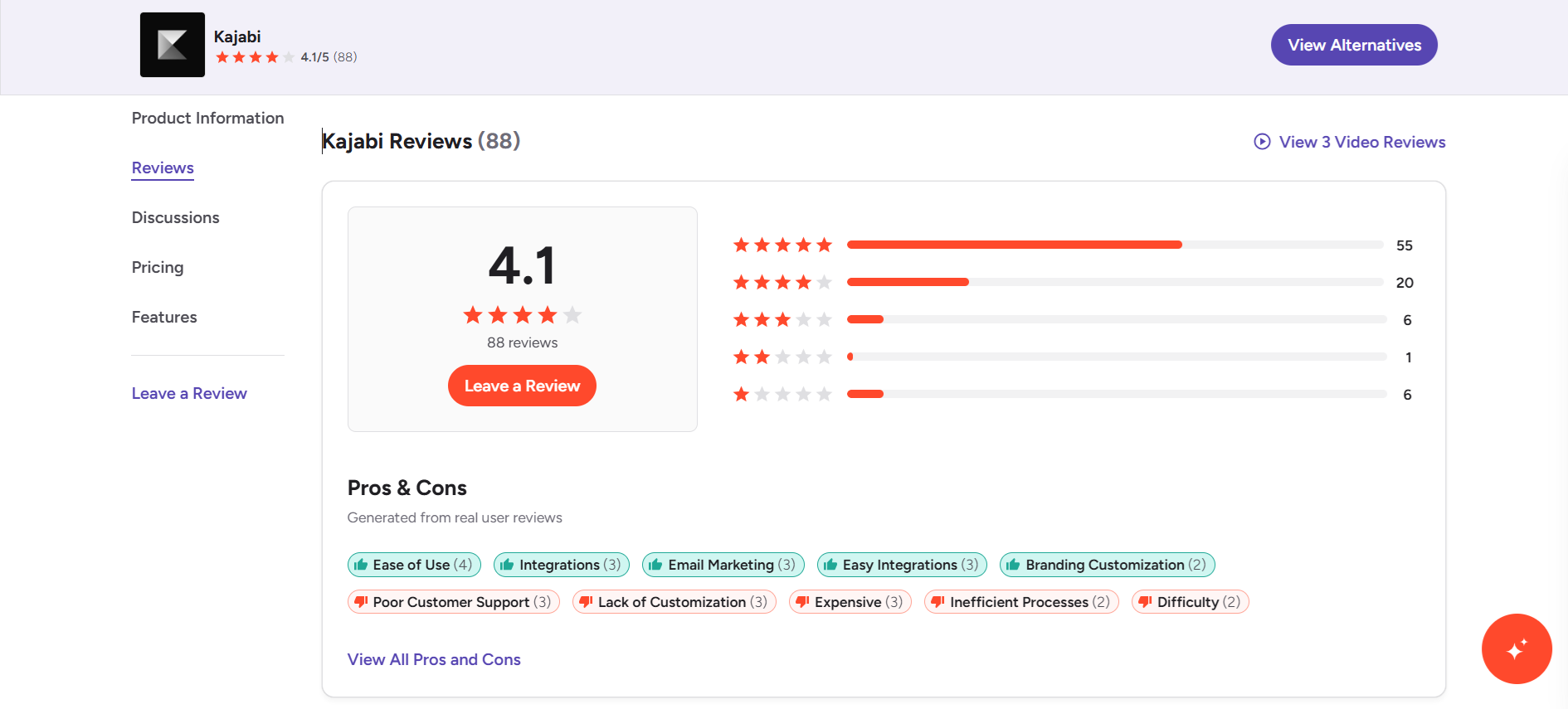Click the Kajabi logo thumbnail
The width and height of the screenshot is (1568, 709).
[x=173, y=45]
